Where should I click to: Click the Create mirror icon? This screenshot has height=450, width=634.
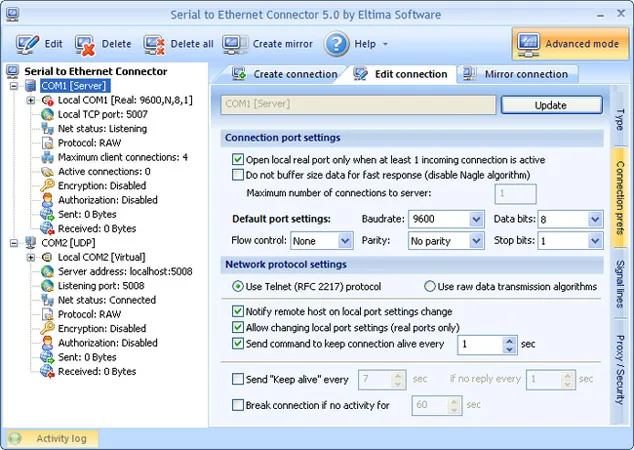tap(235, 44)
